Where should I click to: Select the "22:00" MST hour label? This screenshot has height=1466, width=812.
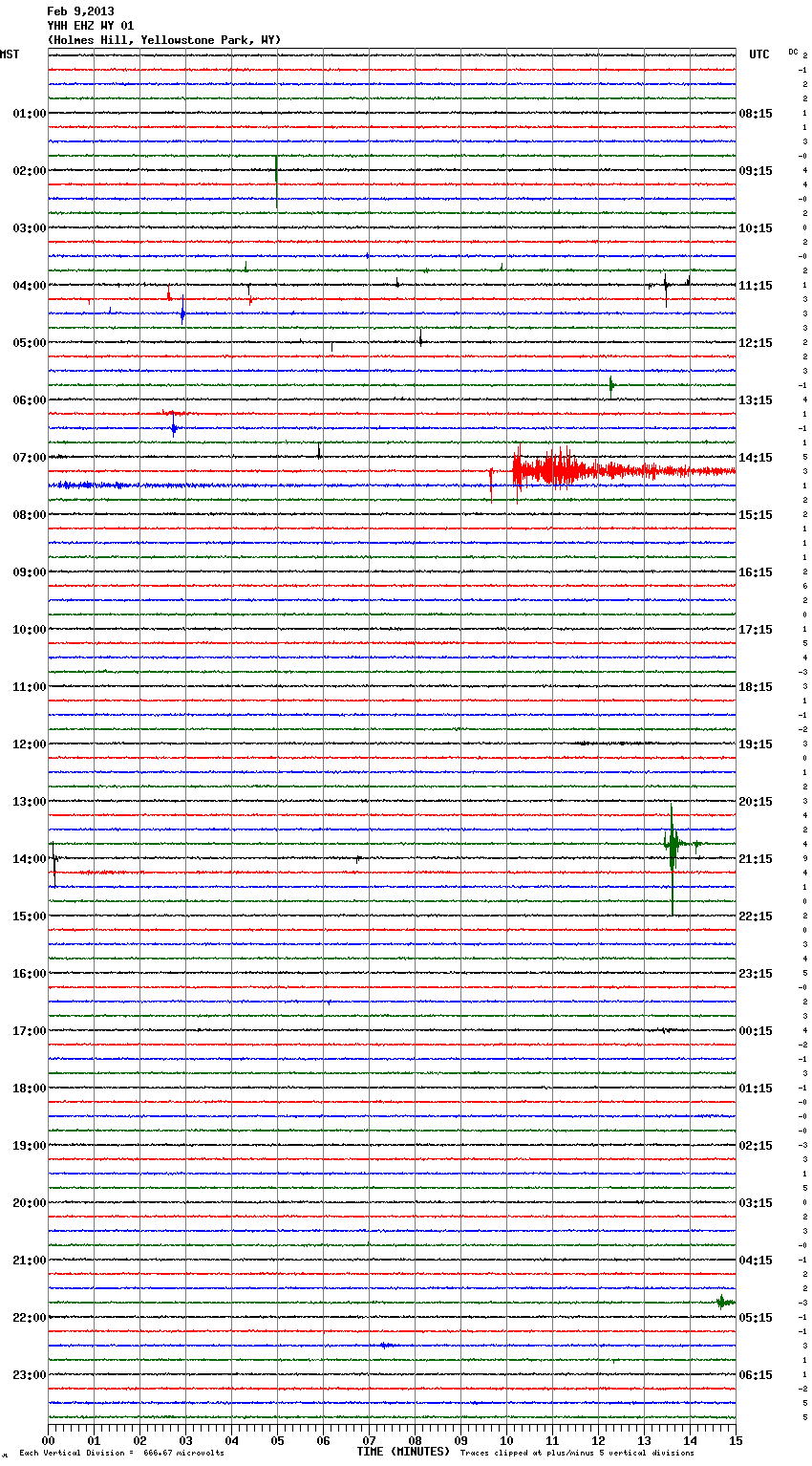click(x=30, y=1318)
